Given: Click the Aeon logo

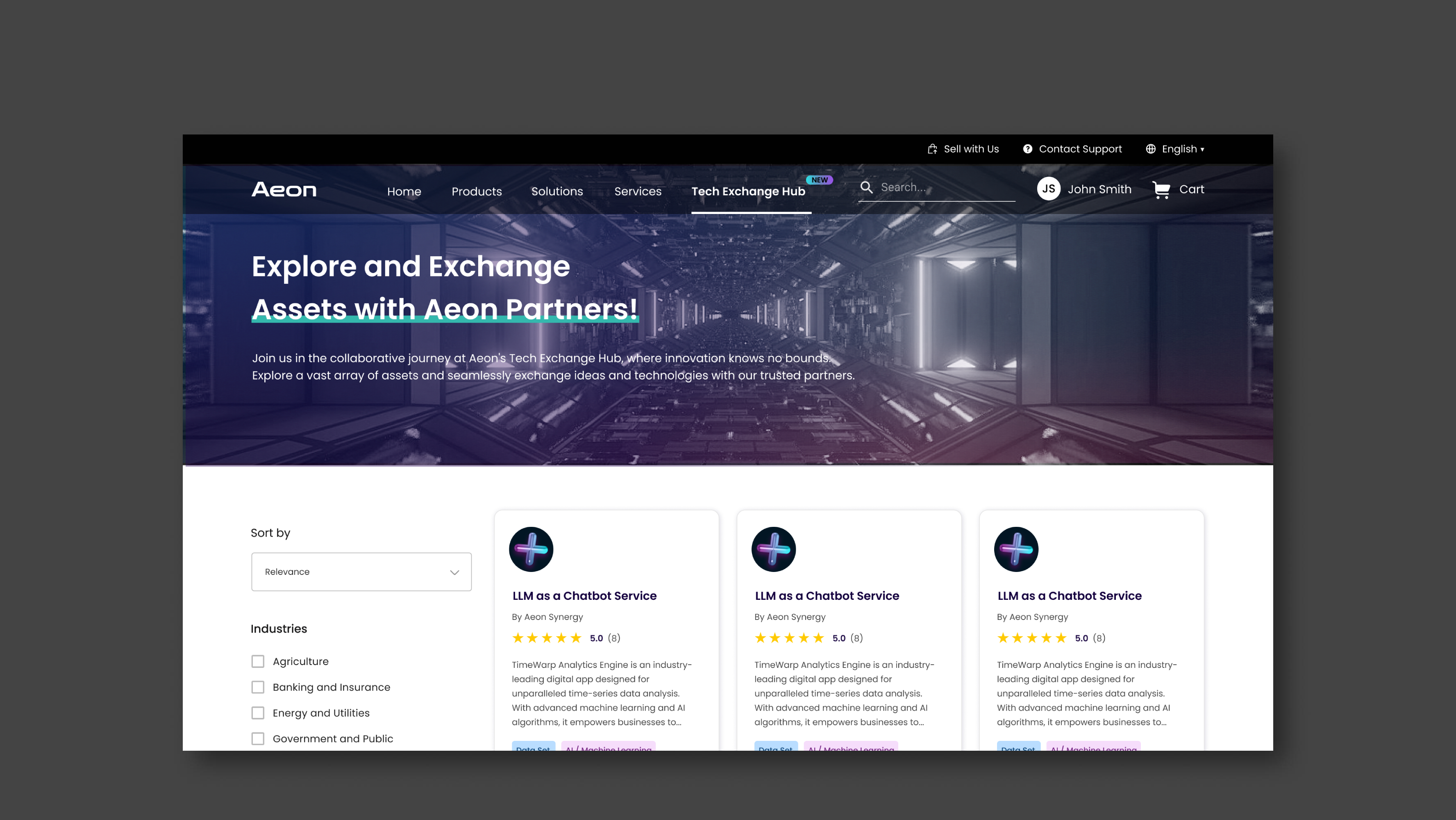Looking at the screenshot, I should tap(284, 189).
